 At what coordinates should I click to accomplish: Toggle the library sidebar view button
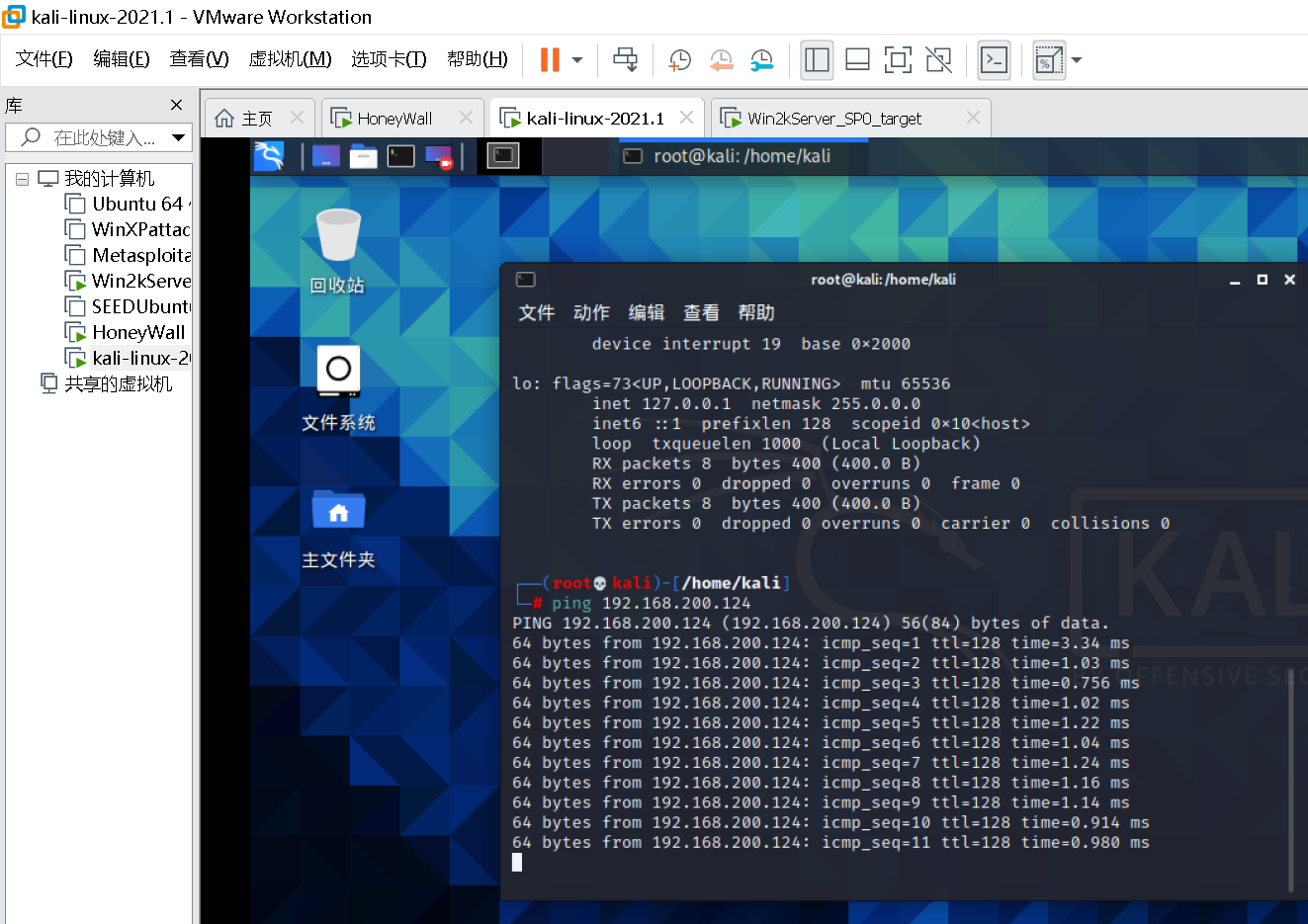pyautogui.click(x=818, y=60)
